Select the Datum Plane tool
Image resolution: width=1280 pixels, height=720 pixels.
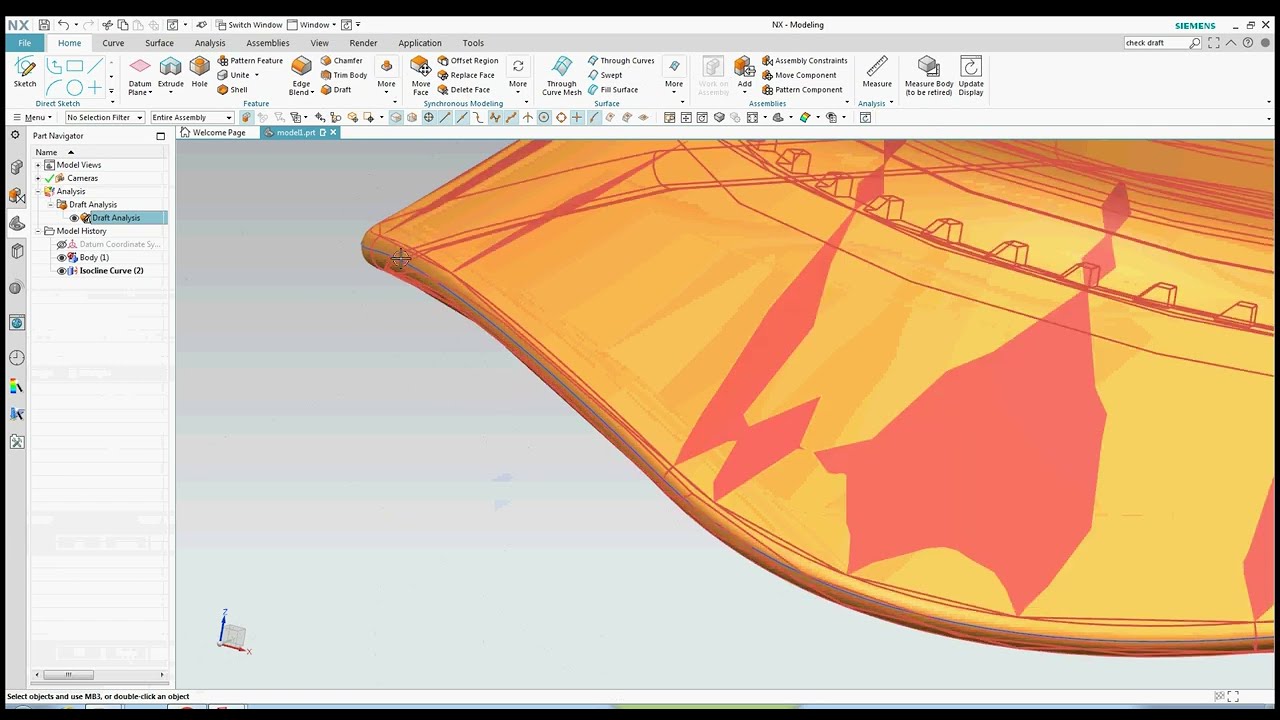pyautogui.click(x=140, y=76)
